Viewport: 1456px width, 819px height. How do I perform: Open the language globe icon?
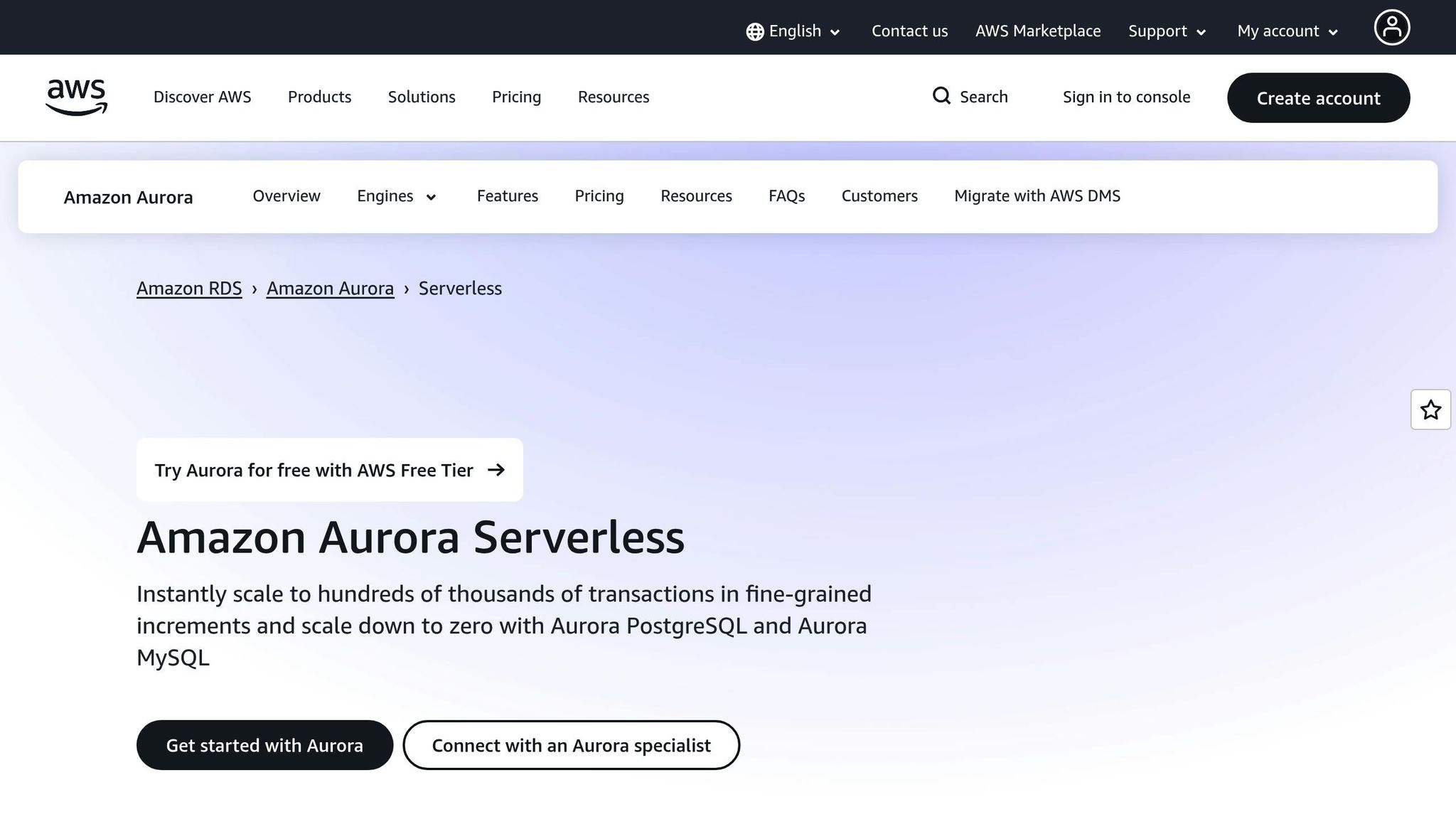(754, 31)
